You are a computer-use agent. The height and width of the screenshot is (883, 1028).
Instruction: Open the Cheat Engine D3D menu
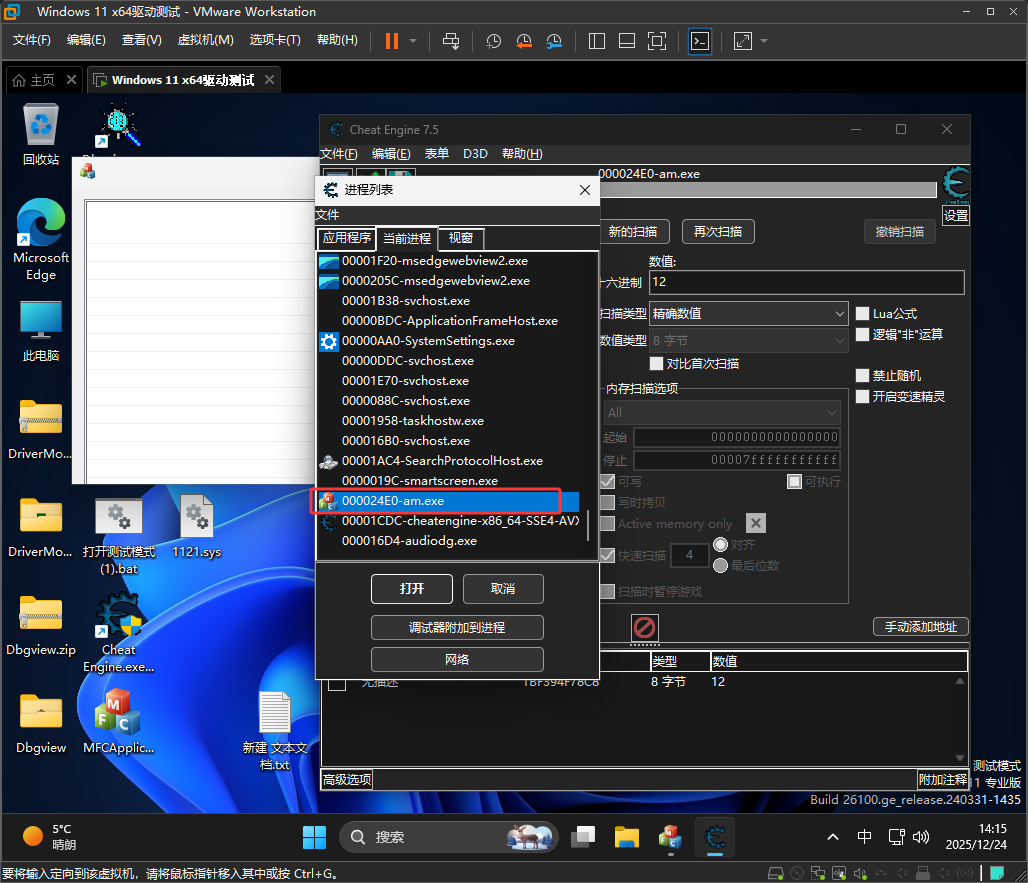475,153
